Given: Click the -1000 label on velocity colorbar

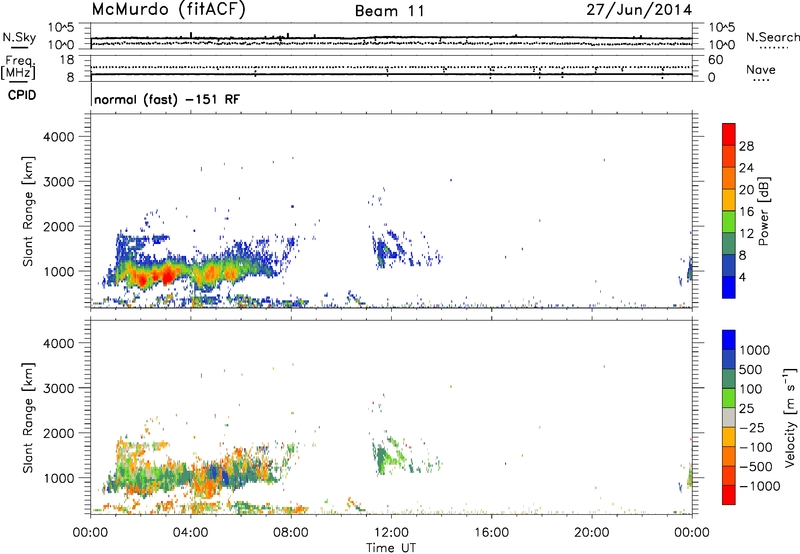Looking at the screenshot, I should [x=760, y=486].
